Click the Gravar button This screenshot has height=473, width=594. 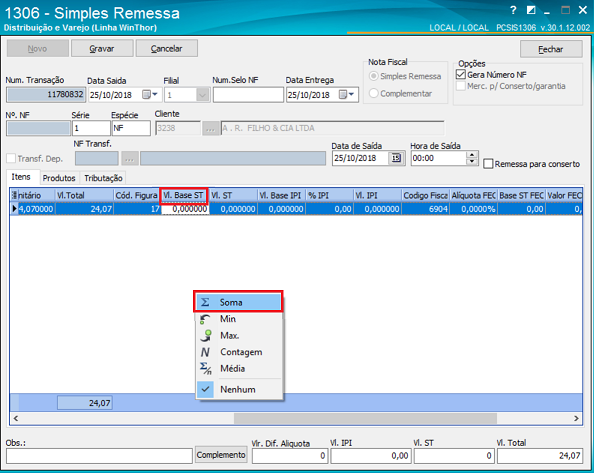click(x=102, y=48)
